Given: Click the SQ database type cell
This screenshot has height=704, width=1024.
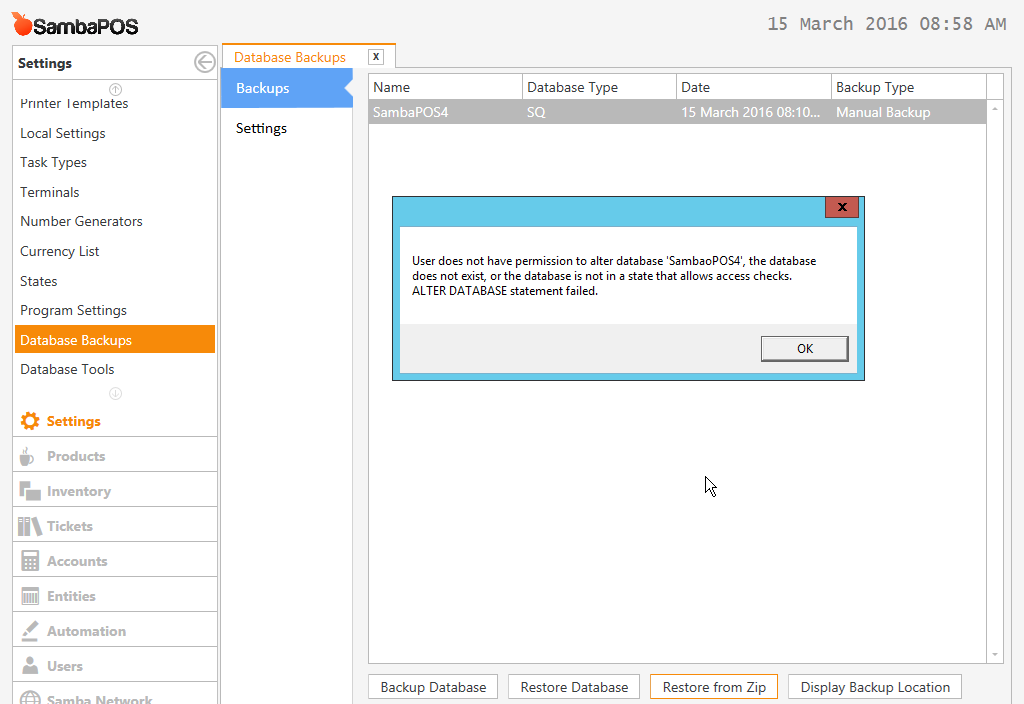Looking at the screenshot, I should 536,112.
